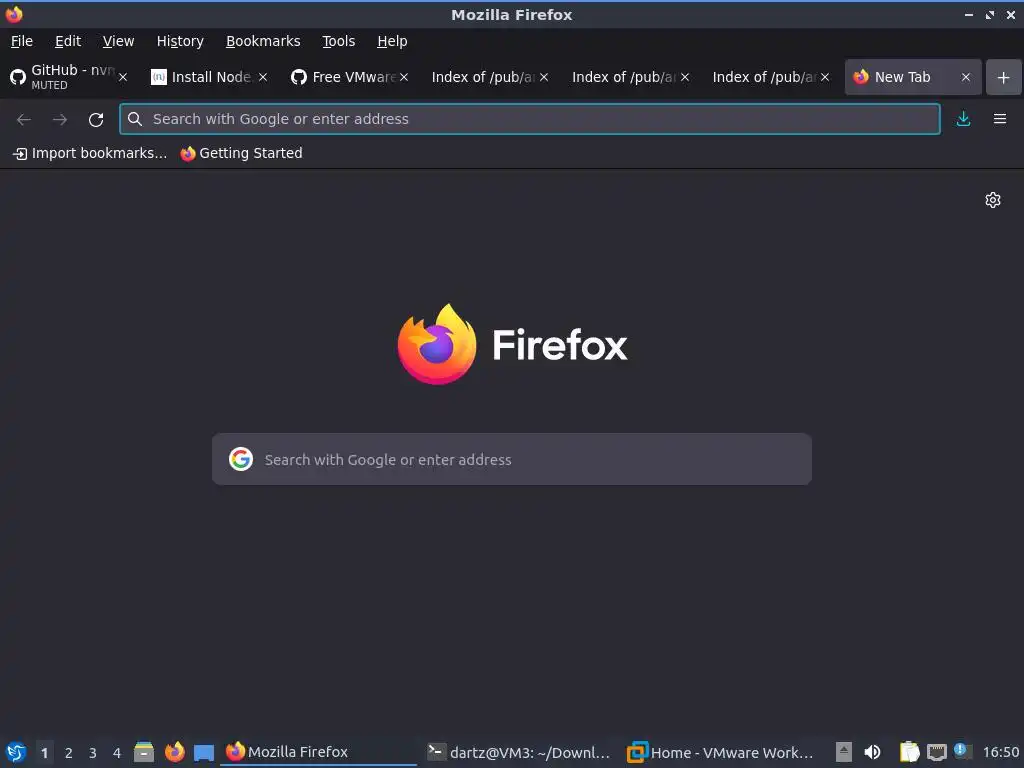Switch to workspace 3

tap(93, 753)
